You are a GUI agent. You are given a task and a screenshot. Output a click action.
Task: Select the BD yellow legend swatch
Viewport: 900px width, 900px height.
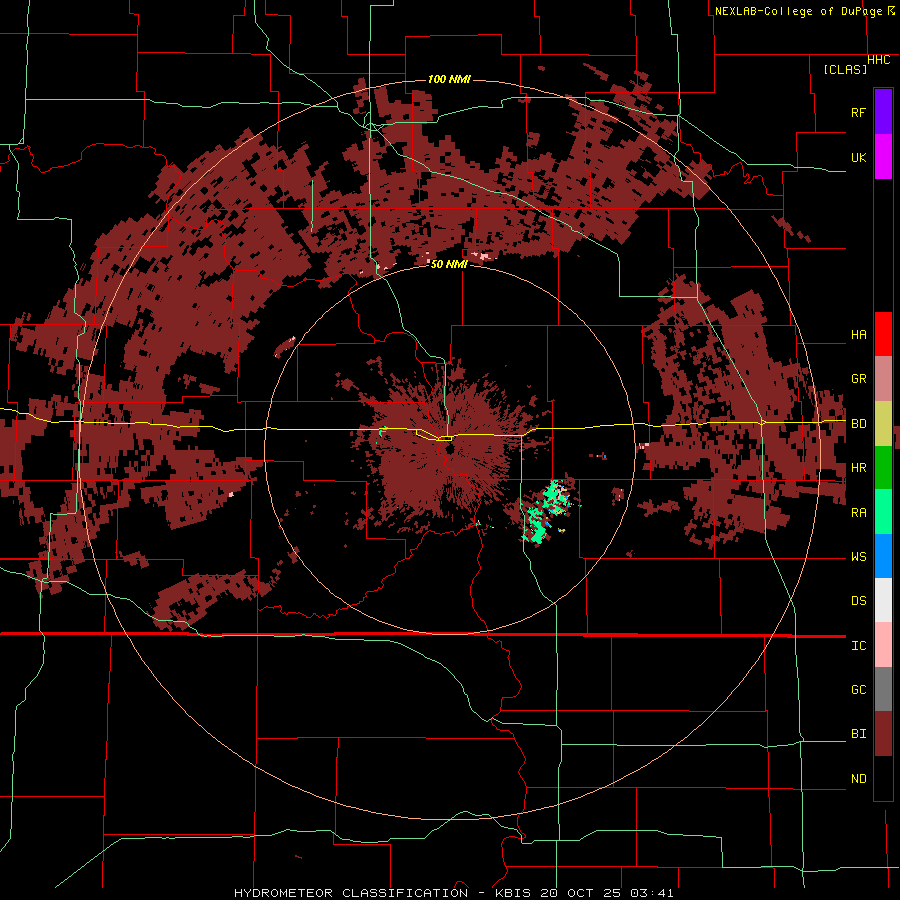883,424
